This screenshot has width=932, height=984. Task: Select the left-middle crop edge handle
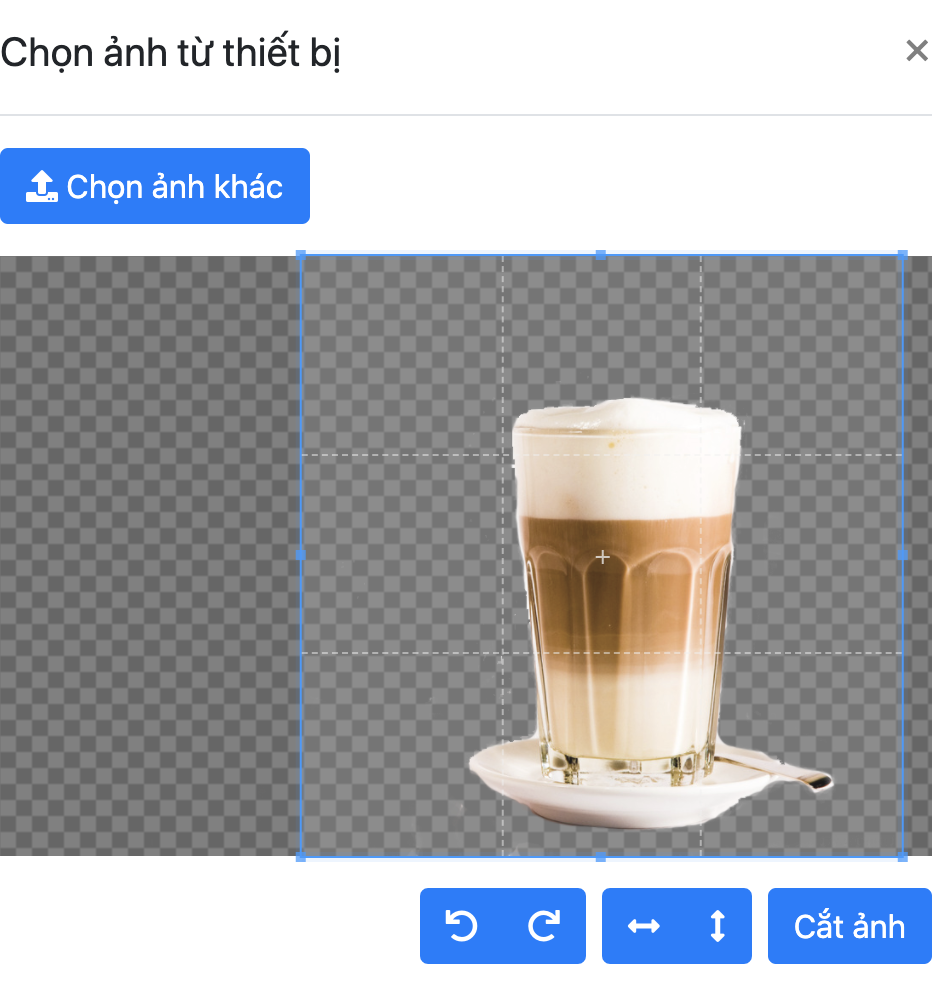click(302, 553)
